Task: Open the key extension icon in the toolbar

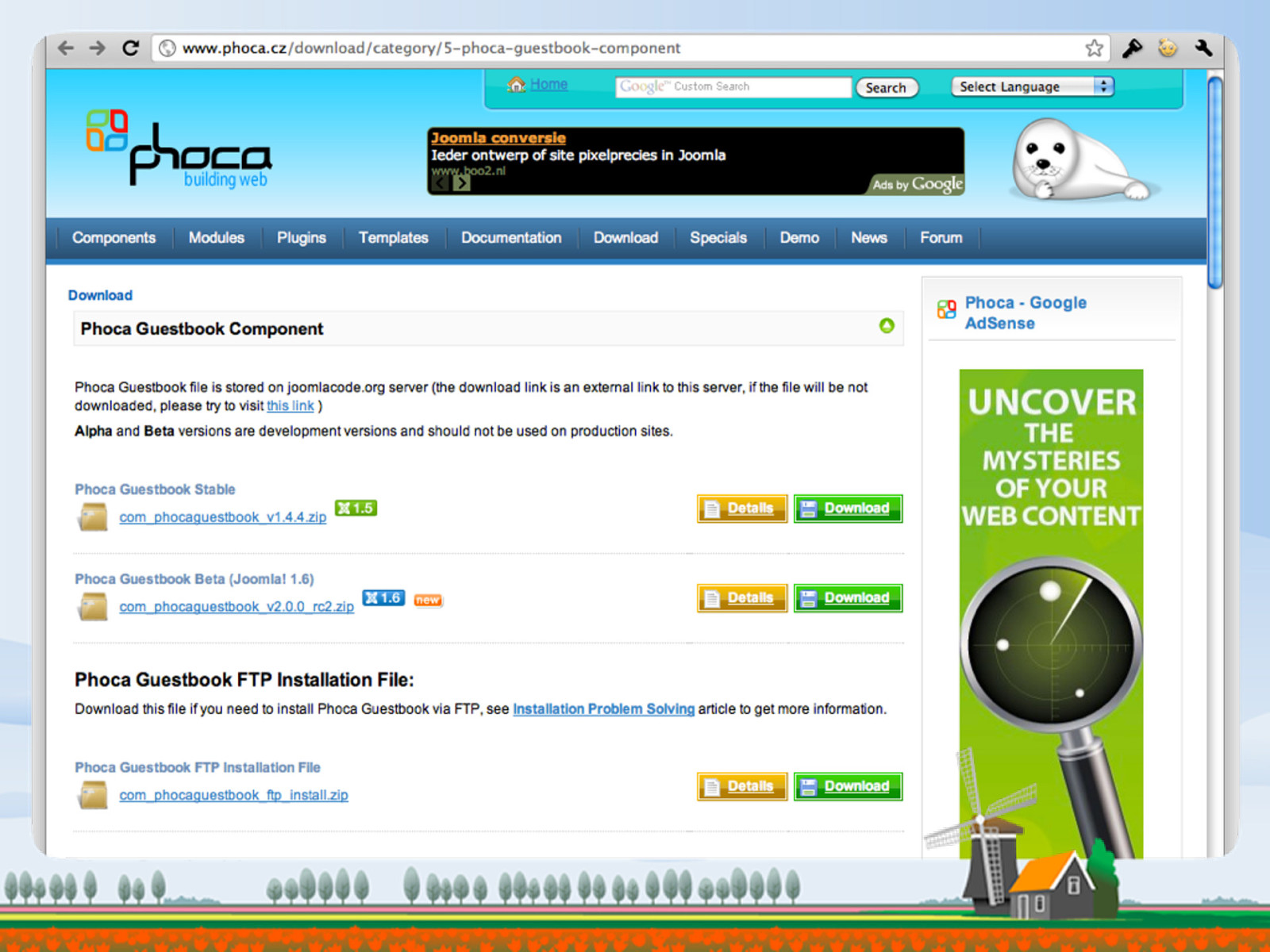Action: click(x=1133, y=48)
